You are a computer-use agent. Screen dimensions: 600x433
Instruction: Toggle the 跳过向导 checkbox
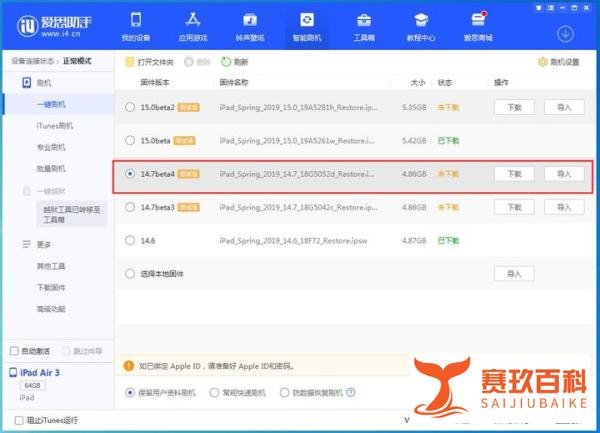coord(66,351)
